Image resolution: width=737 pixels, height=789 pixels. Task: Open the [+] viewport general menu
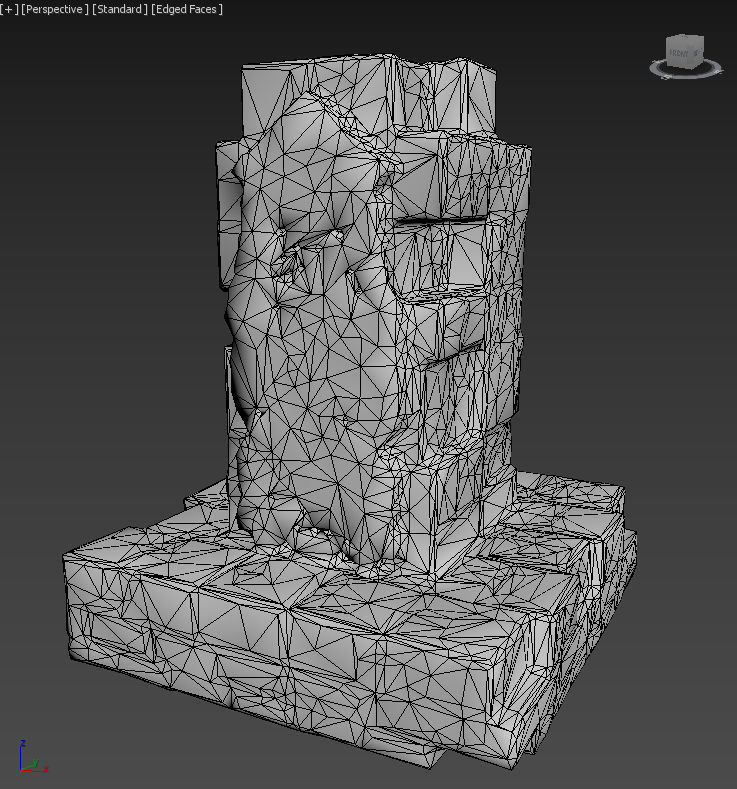[x=9, y=9]
